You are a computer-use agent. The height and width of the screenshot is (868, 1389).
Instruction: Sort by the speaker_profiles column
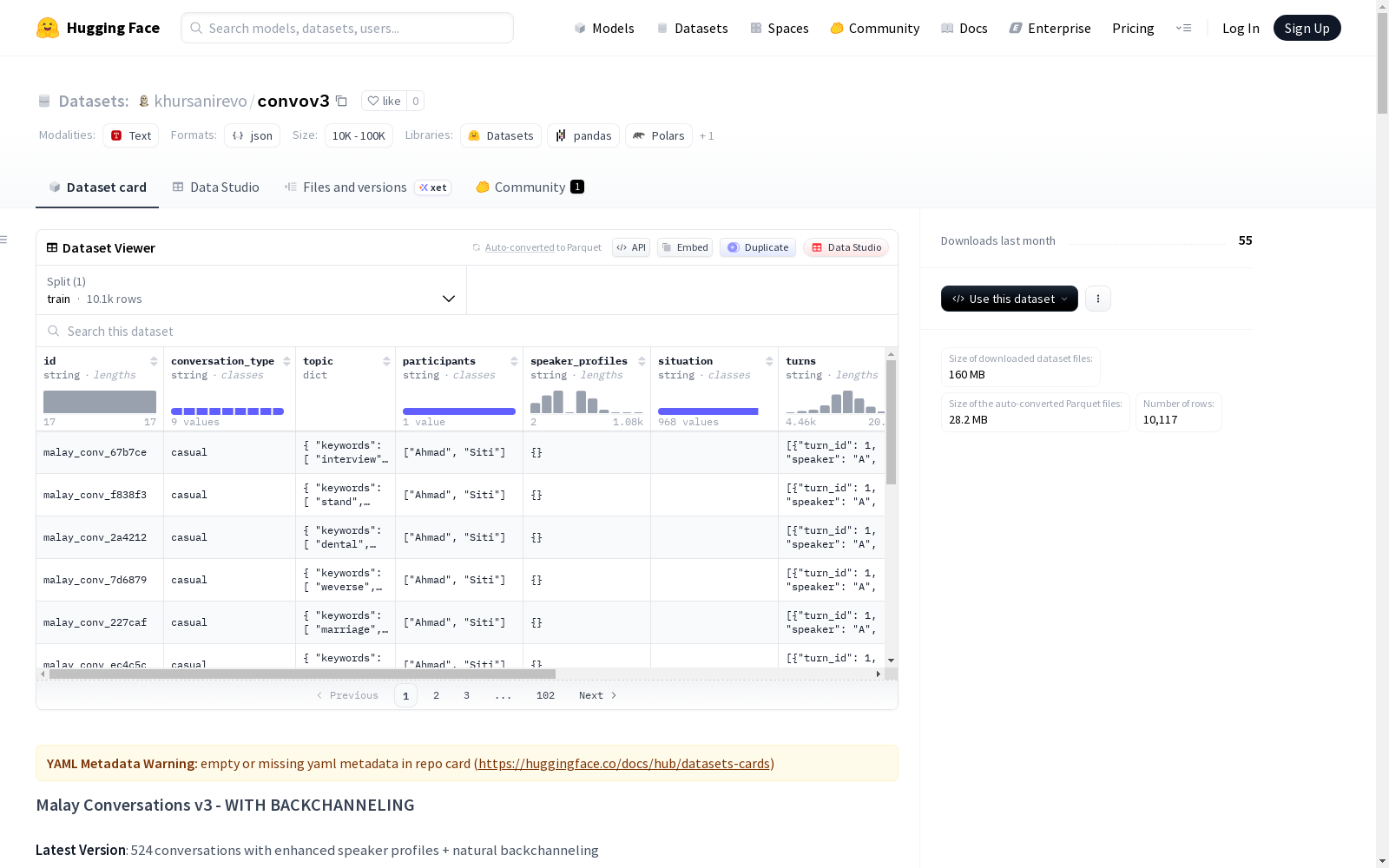(642, 361)
